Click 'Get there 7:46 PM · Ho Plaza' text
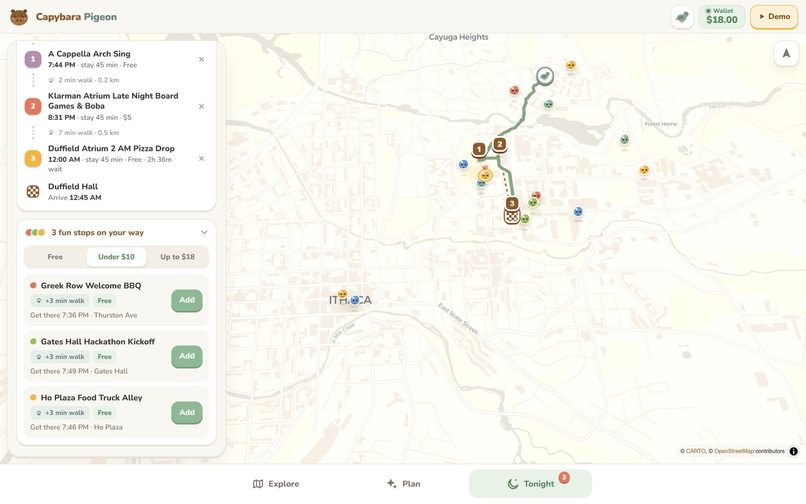 tap(76, 427)
